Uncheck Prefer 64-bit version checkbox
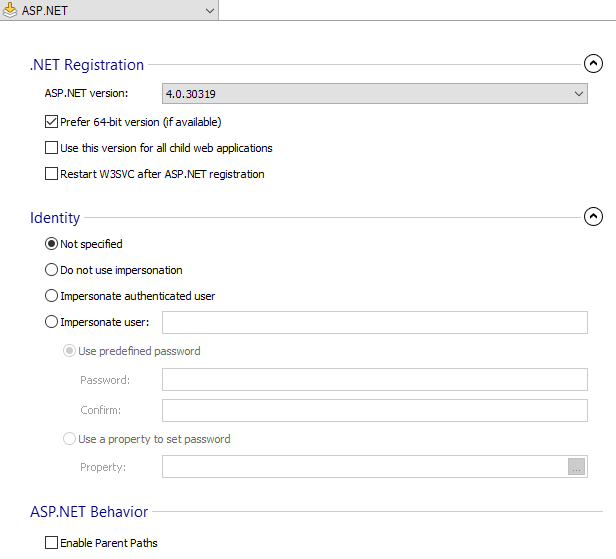Image resolution: width=616 pixels, height=559 pixels. click(x=51, y=122)
